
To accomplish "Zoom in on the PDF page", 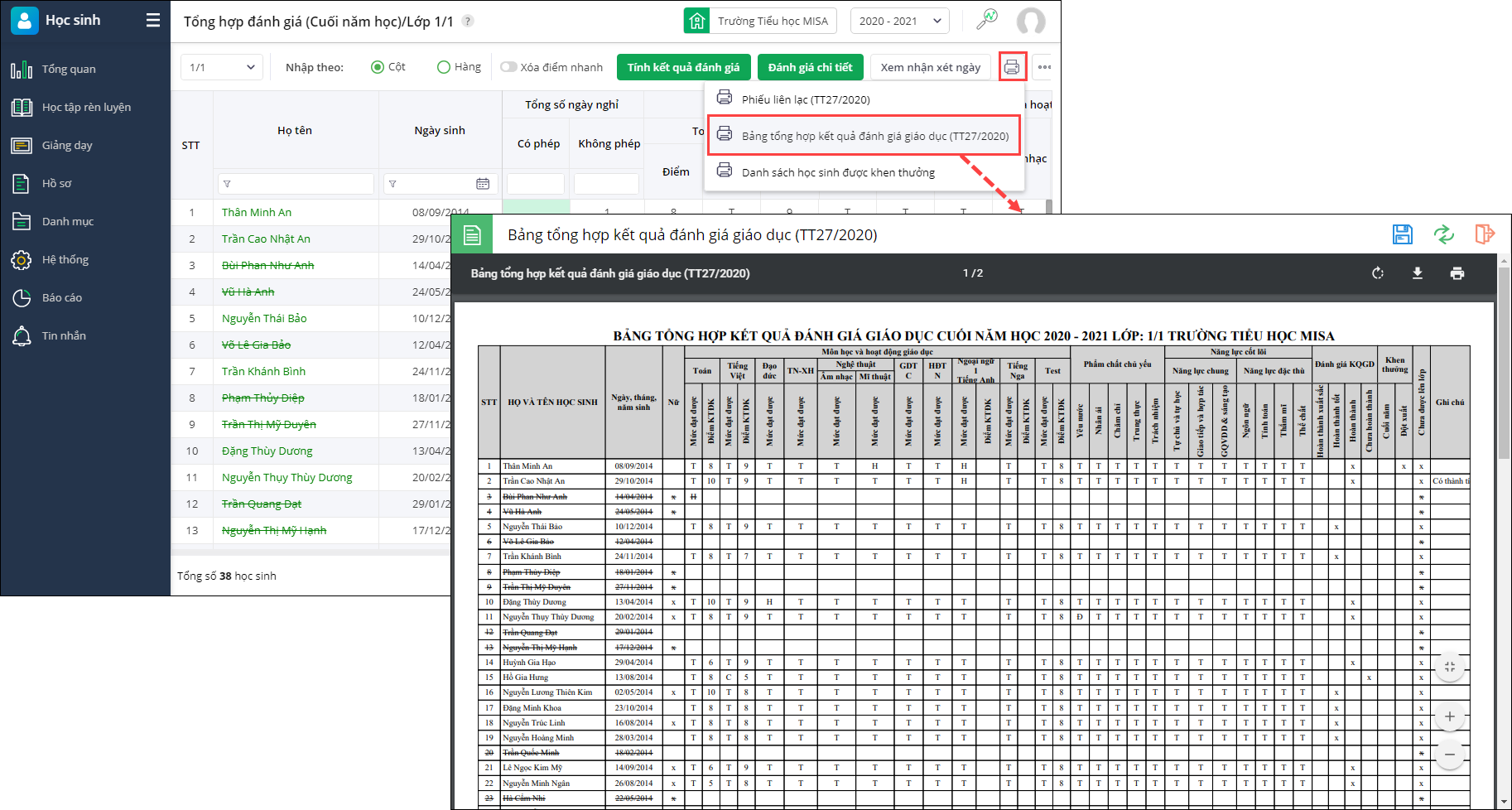I will click(x=1449, y=716).
